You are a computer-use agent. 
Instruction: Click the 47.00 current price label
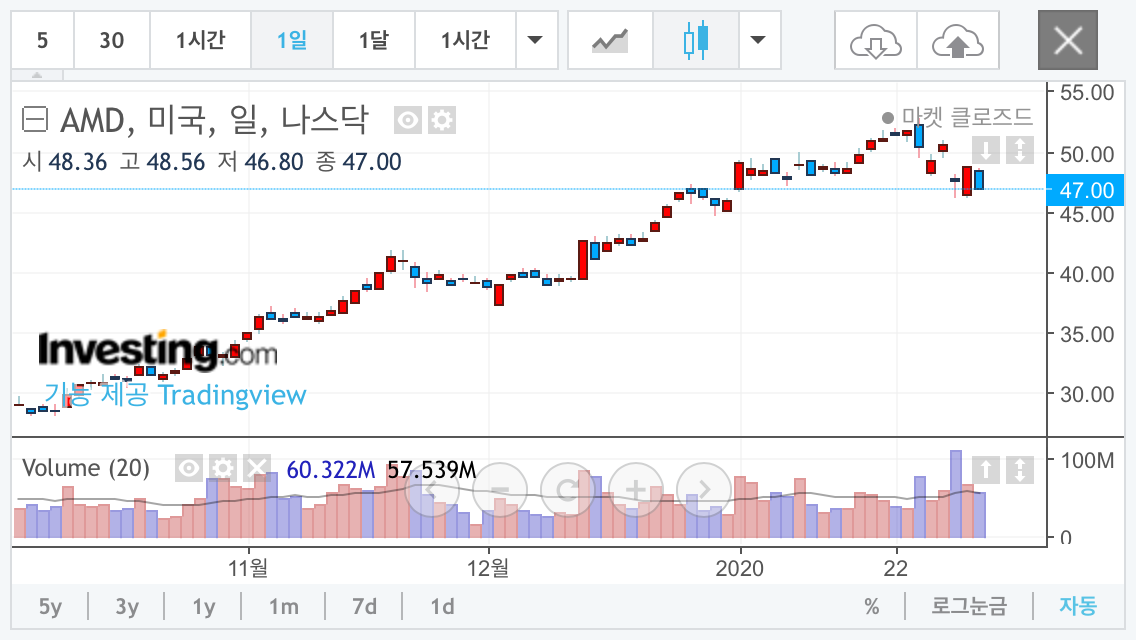pyautogui.click(x=1085, y=190)
